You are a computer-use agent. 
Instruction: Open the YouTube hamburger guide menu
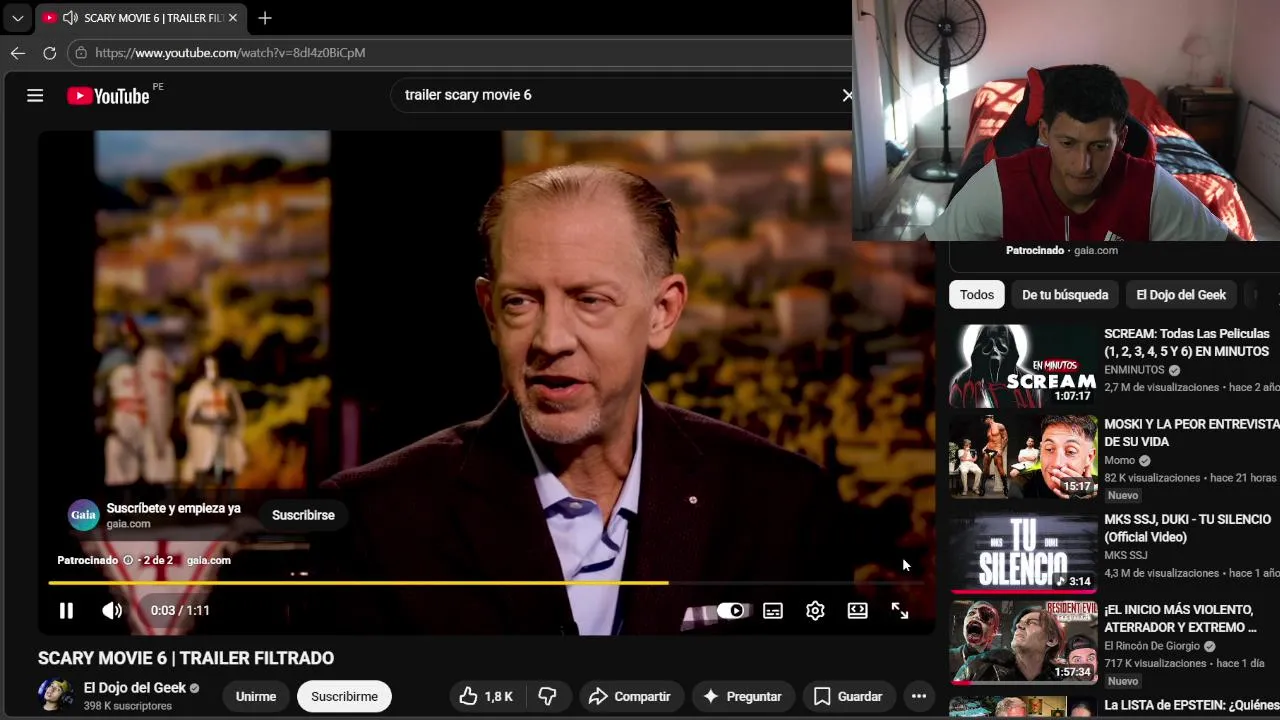pyautogui.click(x=35, y=95)
